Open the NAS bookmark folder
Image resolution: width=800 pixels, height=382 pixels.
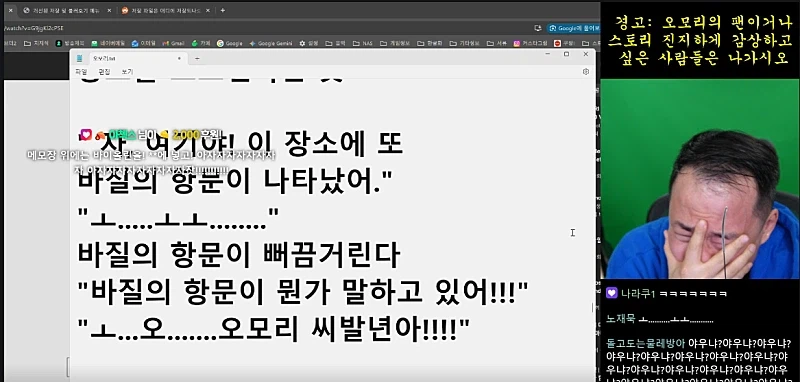point(363,43)
